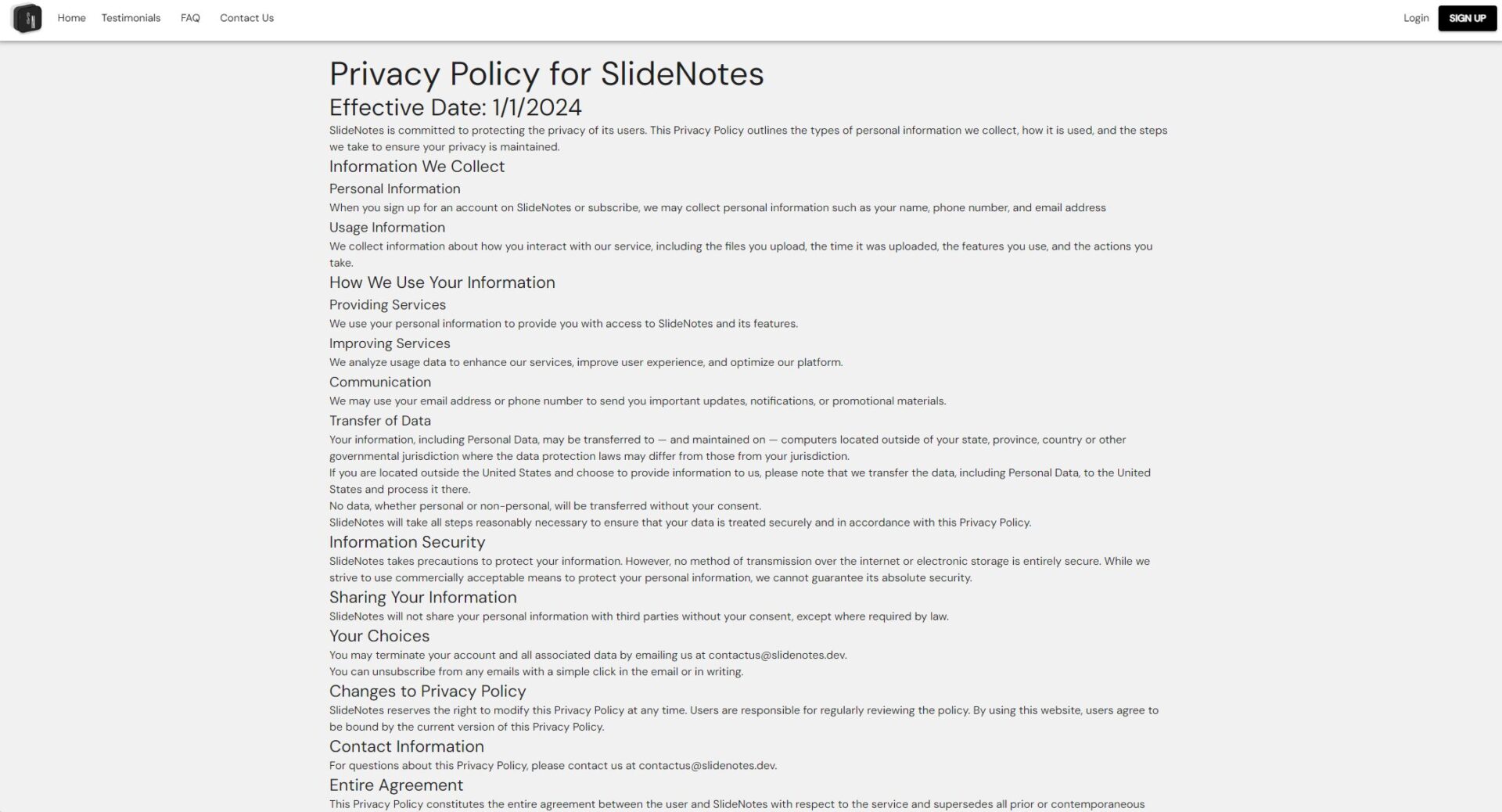Click the Information We Collect heading
Image resolution: width=1502 pixels, height=812 pixels.
(417, 167)
